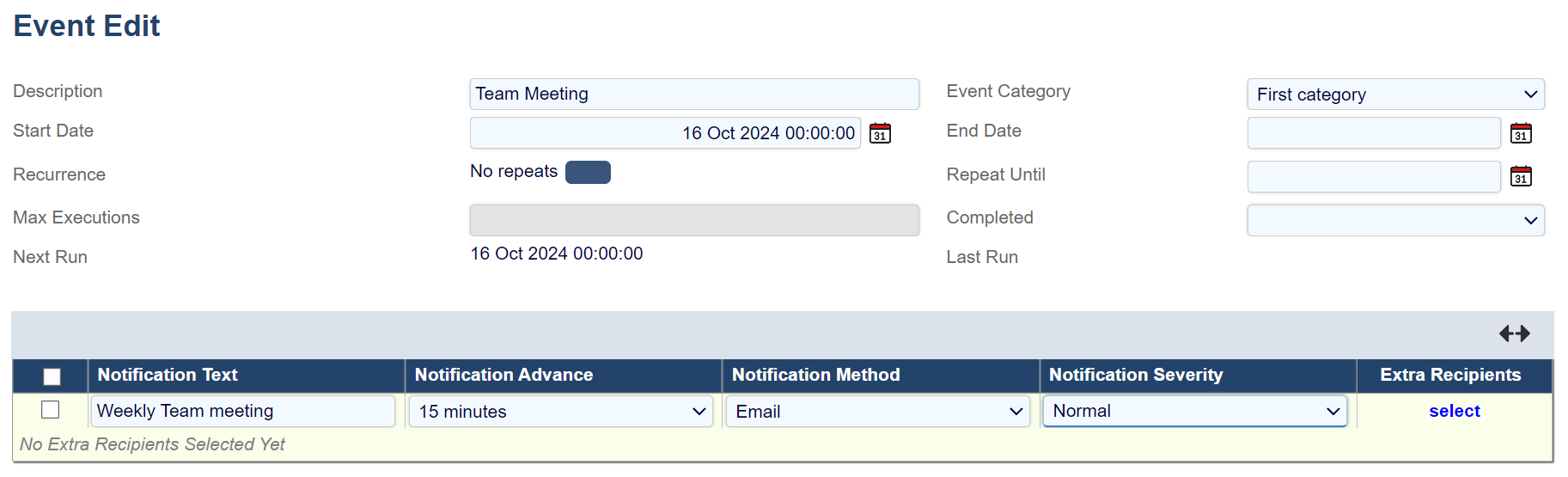Screen dimensions: 1568x477
Task: Expand the Event Category dropdown
Action: [x=1395, y=95]
